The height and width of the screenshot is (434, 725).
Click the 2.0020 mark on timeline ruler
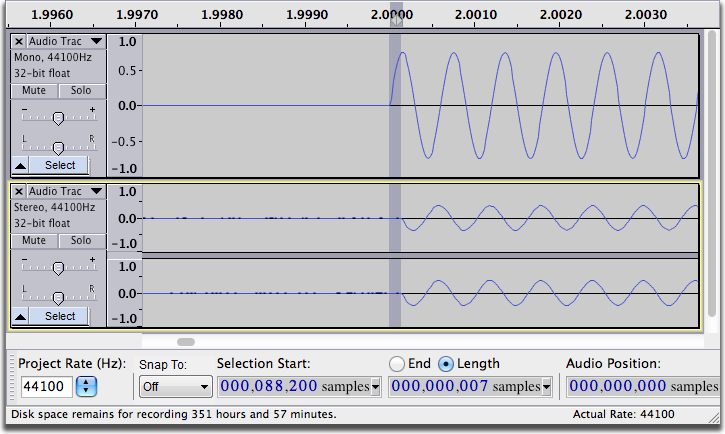click(561, 15)
